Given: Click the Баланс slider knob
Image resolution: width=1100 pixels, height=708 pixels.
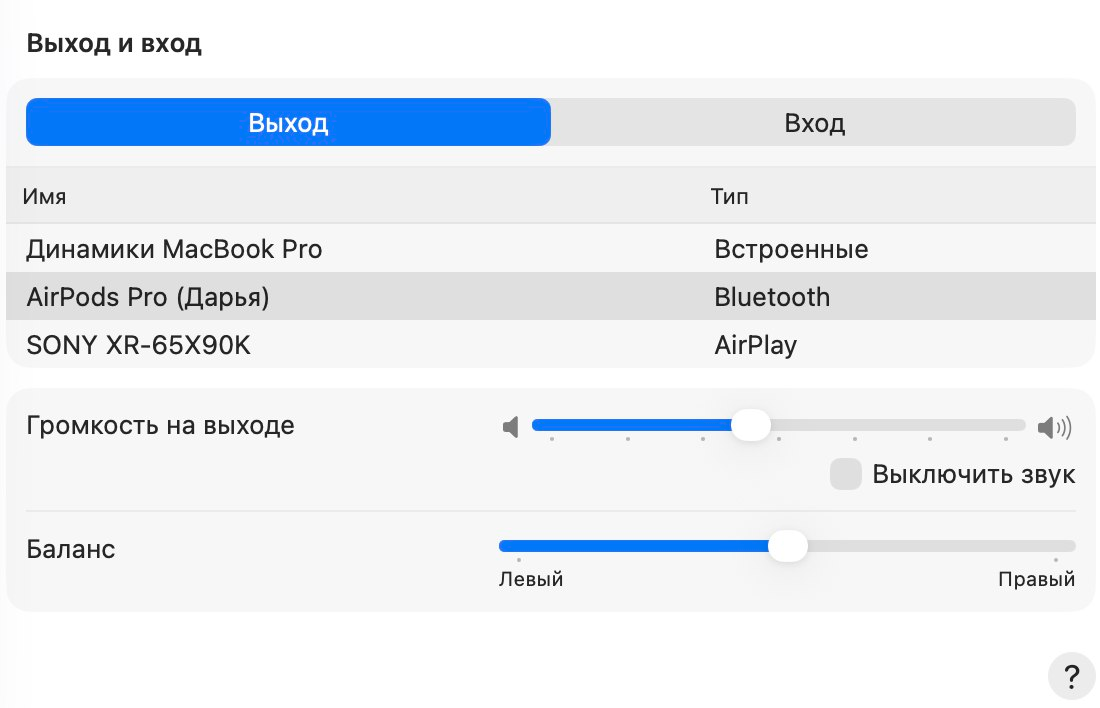Looking at the screenshot, I should (788, 546).
